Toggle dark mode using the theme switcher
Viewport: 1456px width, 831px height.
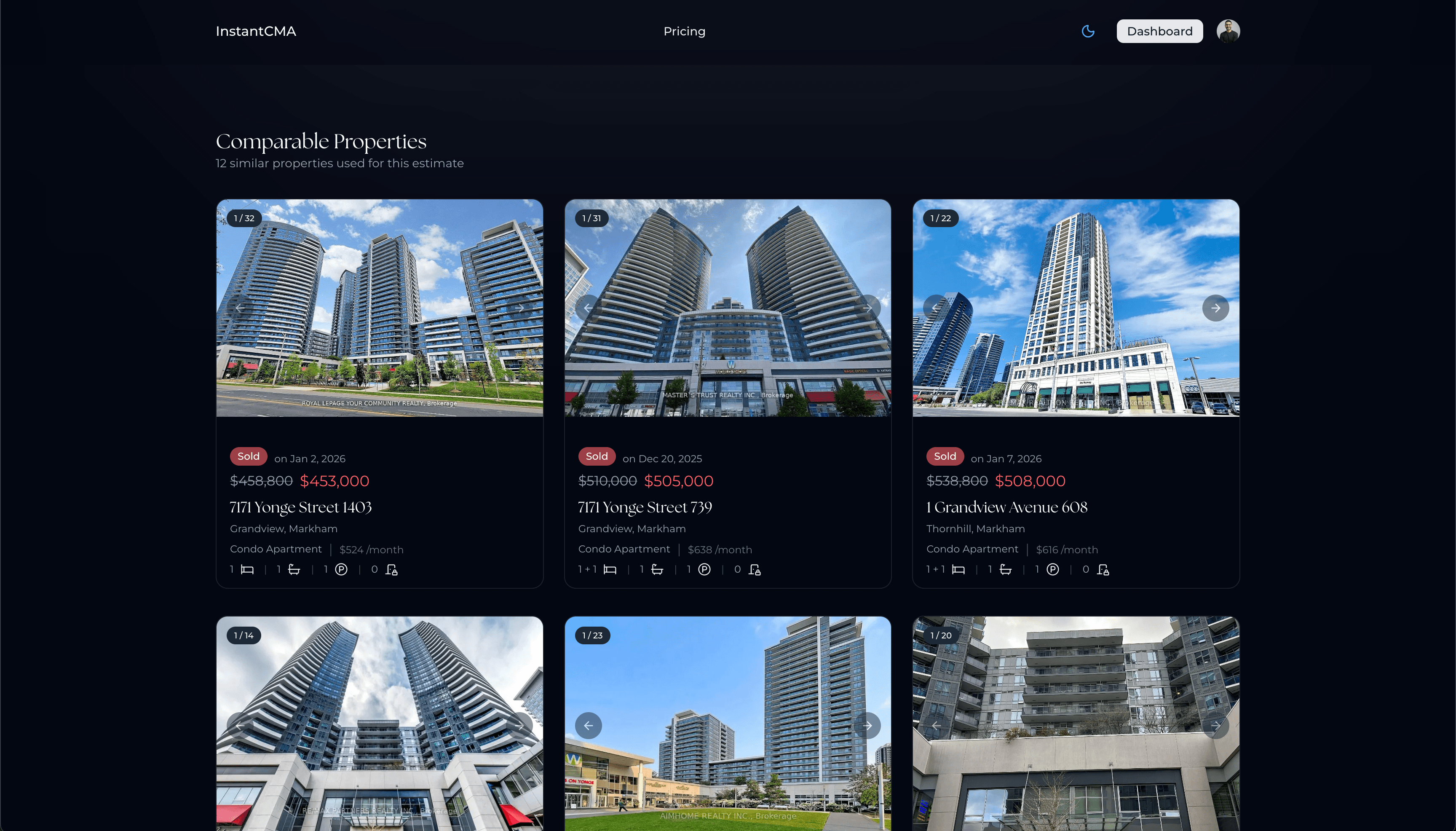1088,31
